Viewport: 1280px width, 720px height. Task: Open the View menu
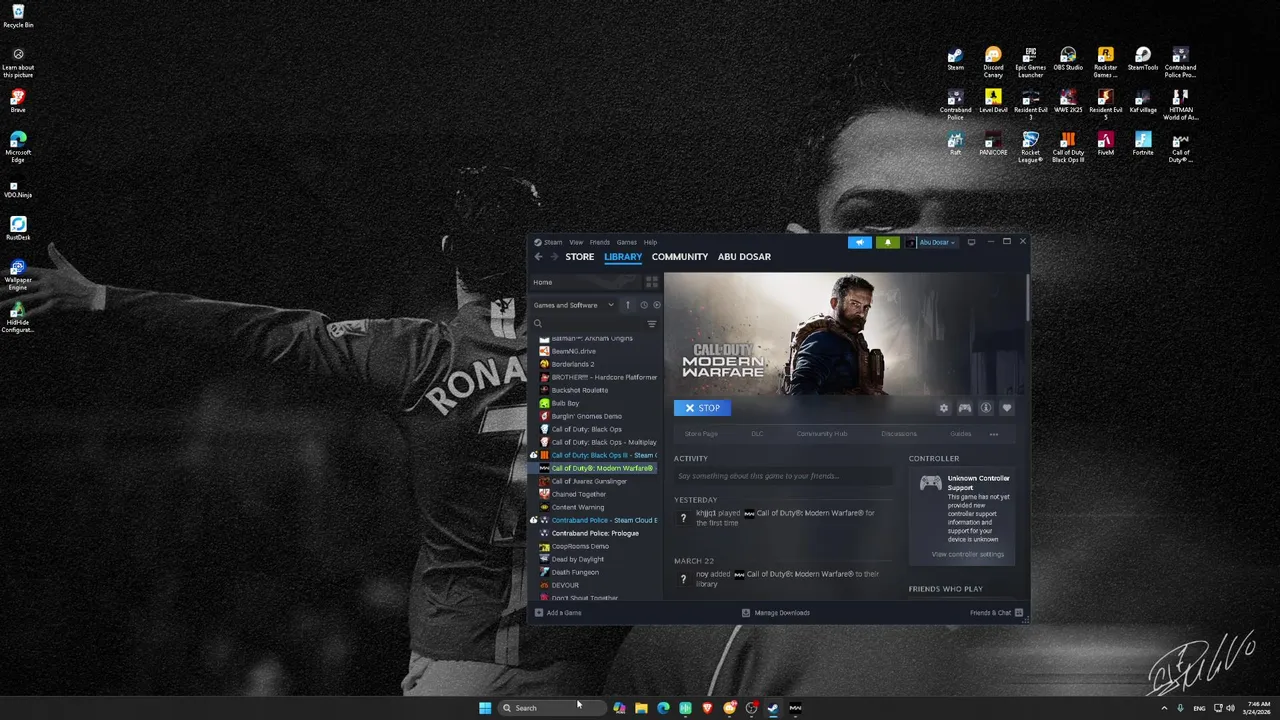coord(576,242)
